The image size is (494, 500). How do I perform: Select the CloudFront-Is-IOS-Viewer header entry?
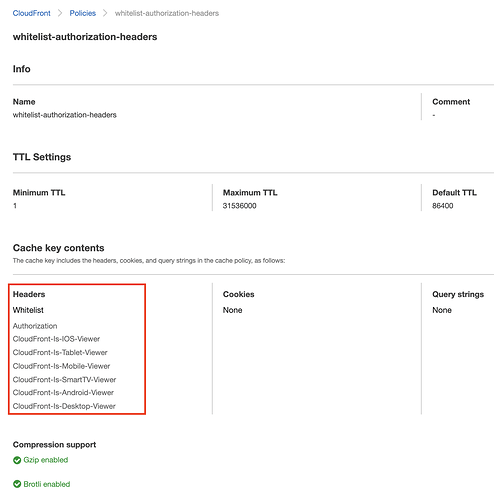tap(56, 339)
